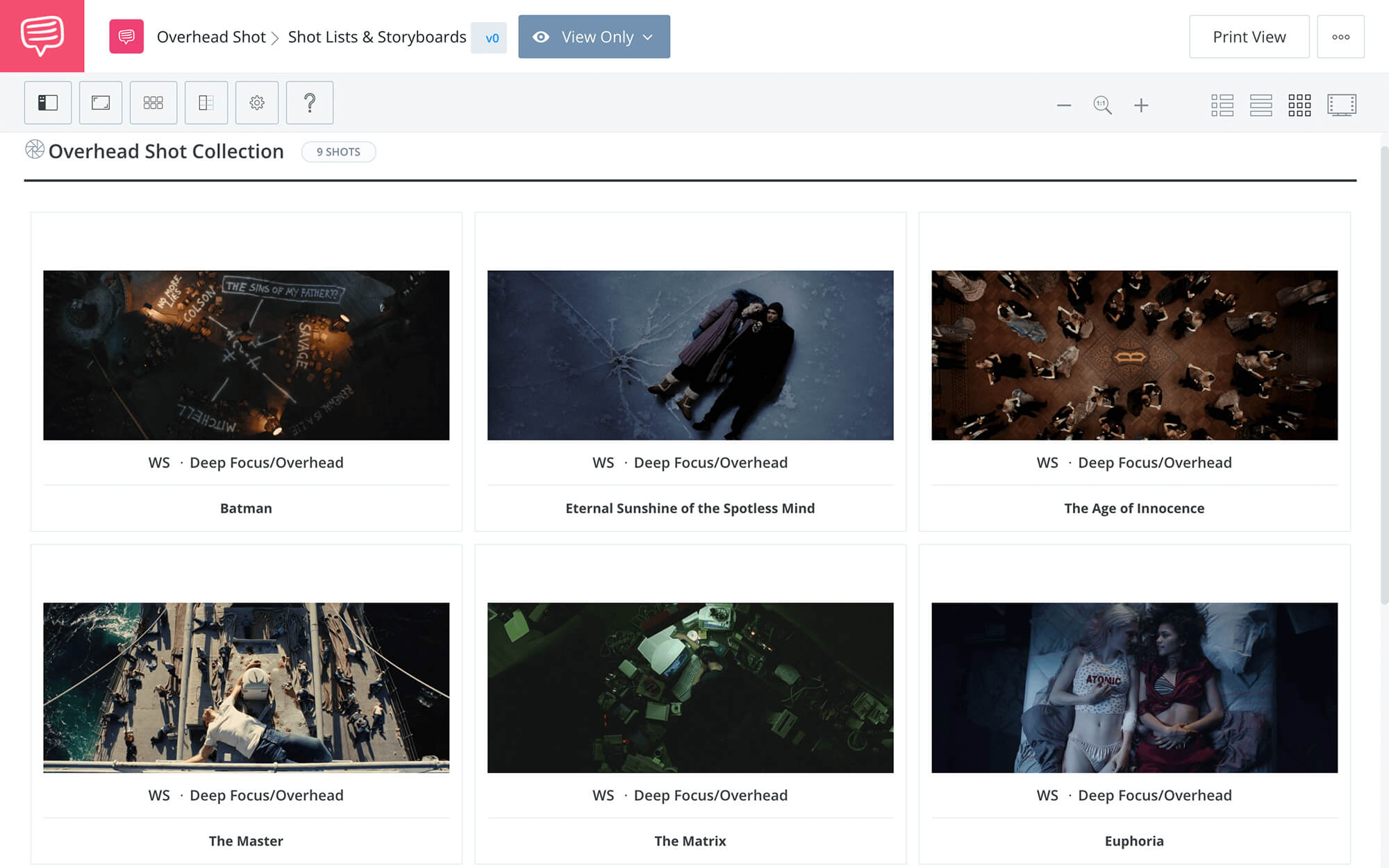Image resolution: width=1389 pixels, height=868 pixels.
Task: Click the Batman WS Deep Focus/Overhead label
Action: click(x=246, y=462)
